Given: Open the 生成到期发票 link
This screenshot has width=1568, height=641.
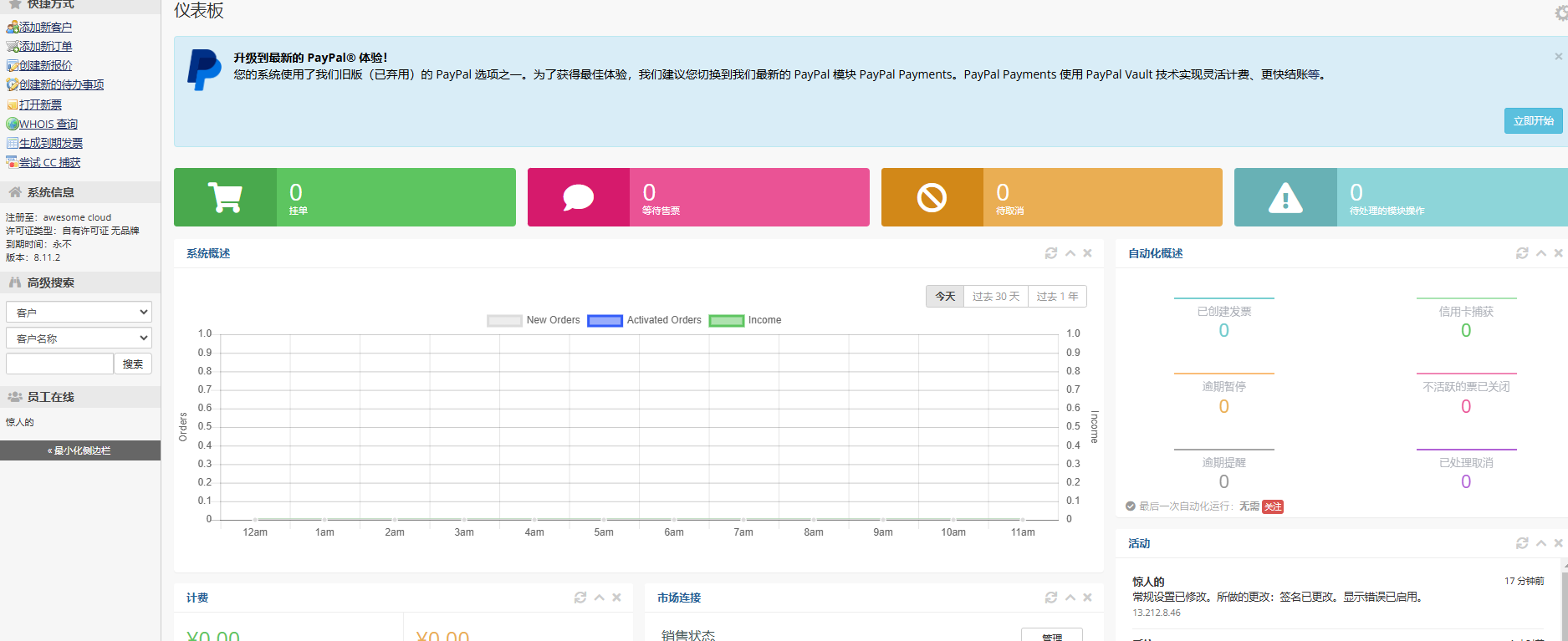Looking at the screenshot, I should coord(51,143).
